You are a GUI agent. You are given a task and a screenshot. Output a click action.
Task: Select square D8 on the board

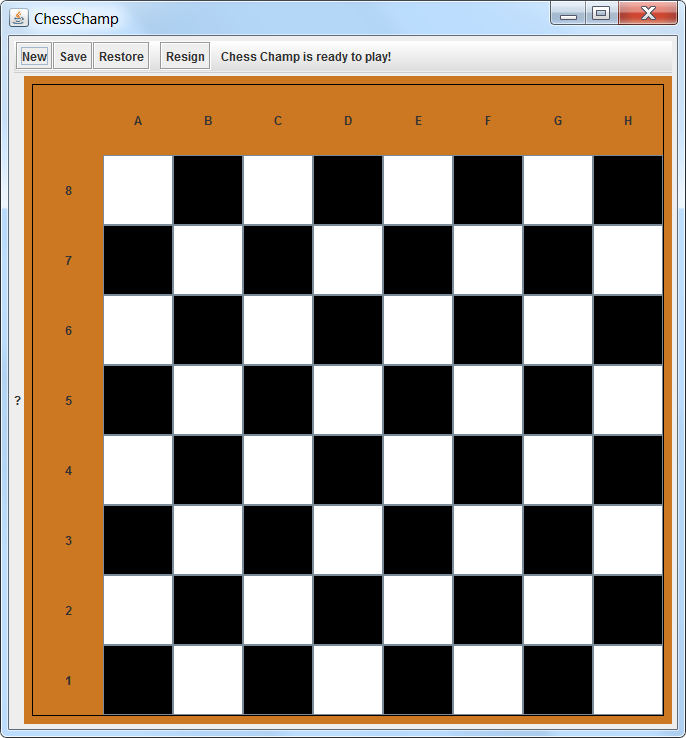(348, 190)
